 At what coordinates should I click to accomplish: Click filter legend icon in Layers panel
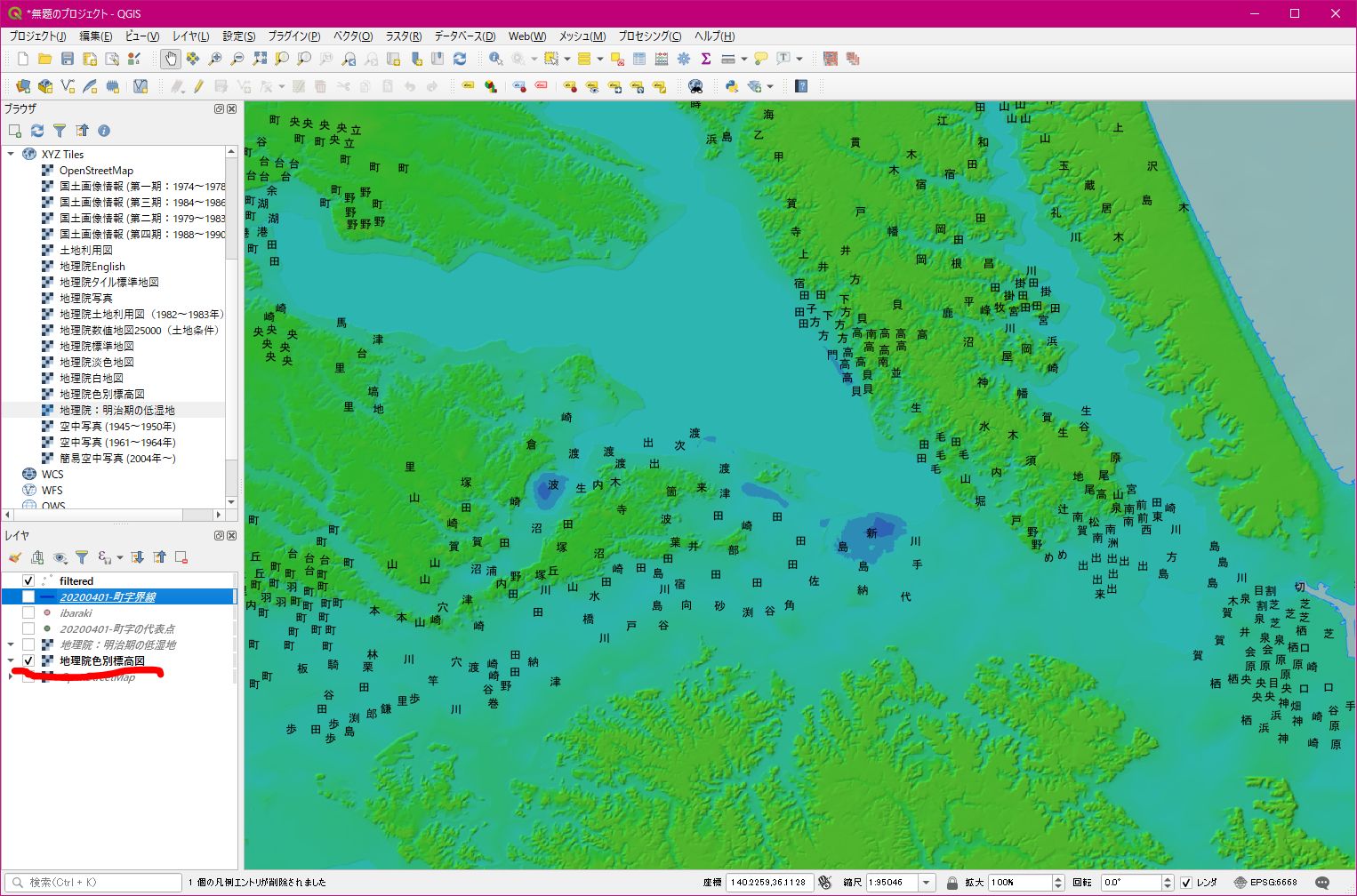82,557
